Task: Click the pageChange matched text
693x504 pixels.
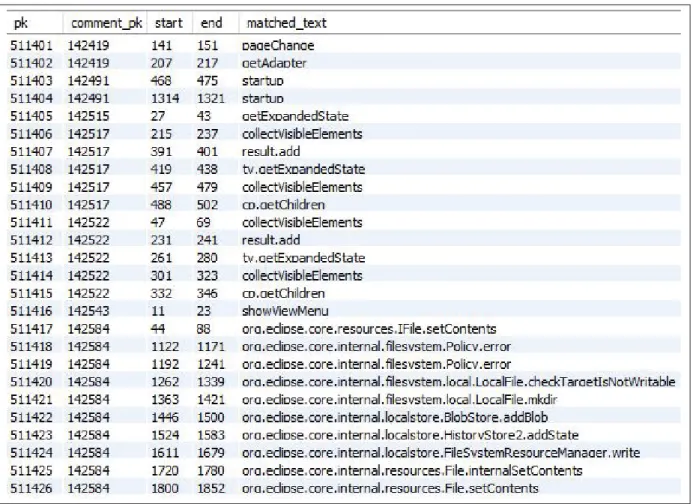Action: coord(278,46)
